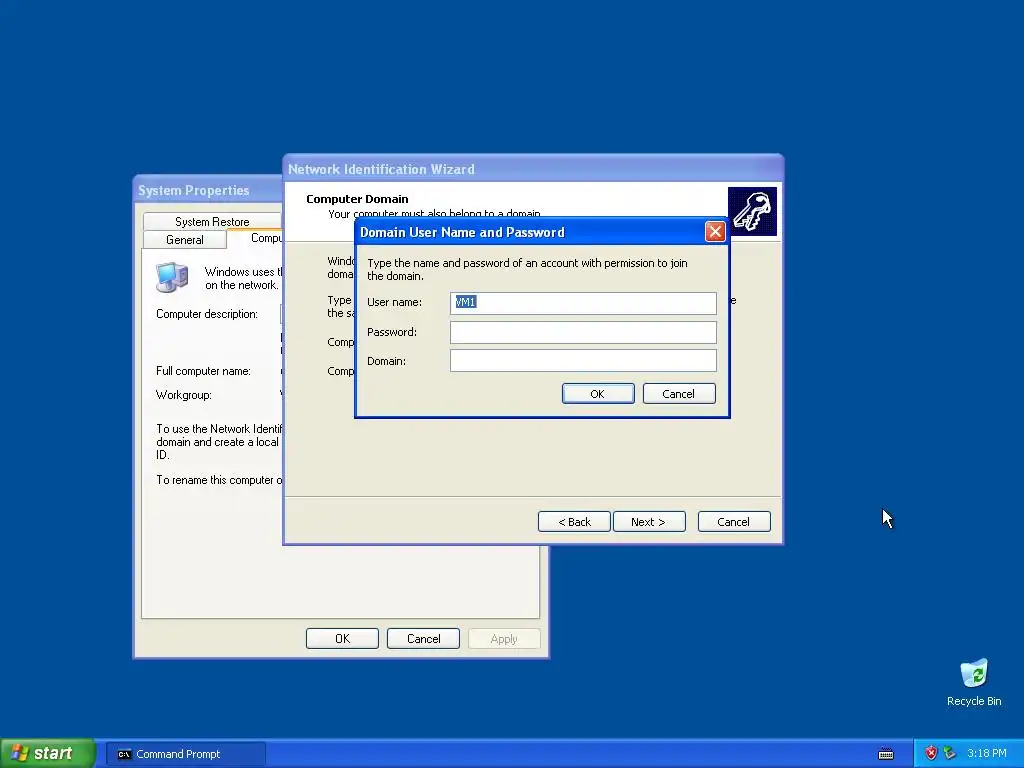Click the 'Computer Domain' heading text
The width and height of the screenshot is (1024, 768).
coord(357,199)
